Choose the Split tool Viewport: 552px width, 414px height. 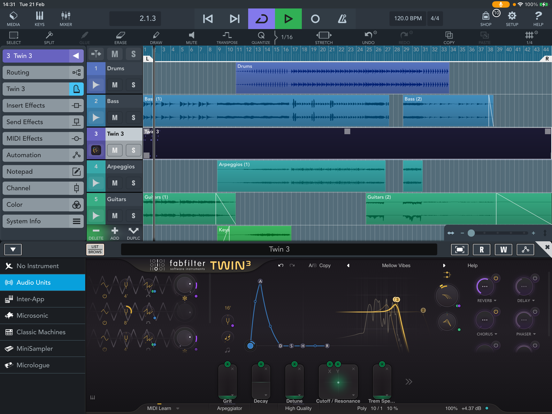click(x=49, y=37)
